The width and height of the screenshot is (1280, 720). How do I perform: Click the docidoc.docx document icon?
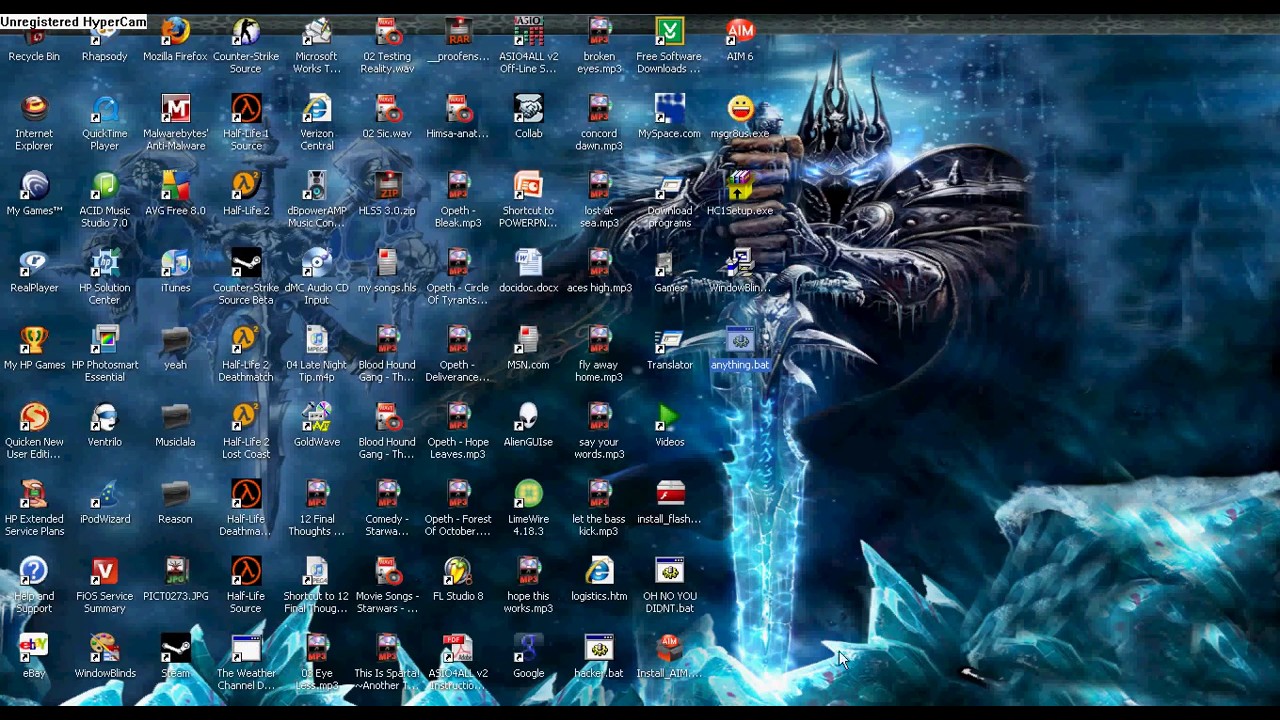click(529, 270)
